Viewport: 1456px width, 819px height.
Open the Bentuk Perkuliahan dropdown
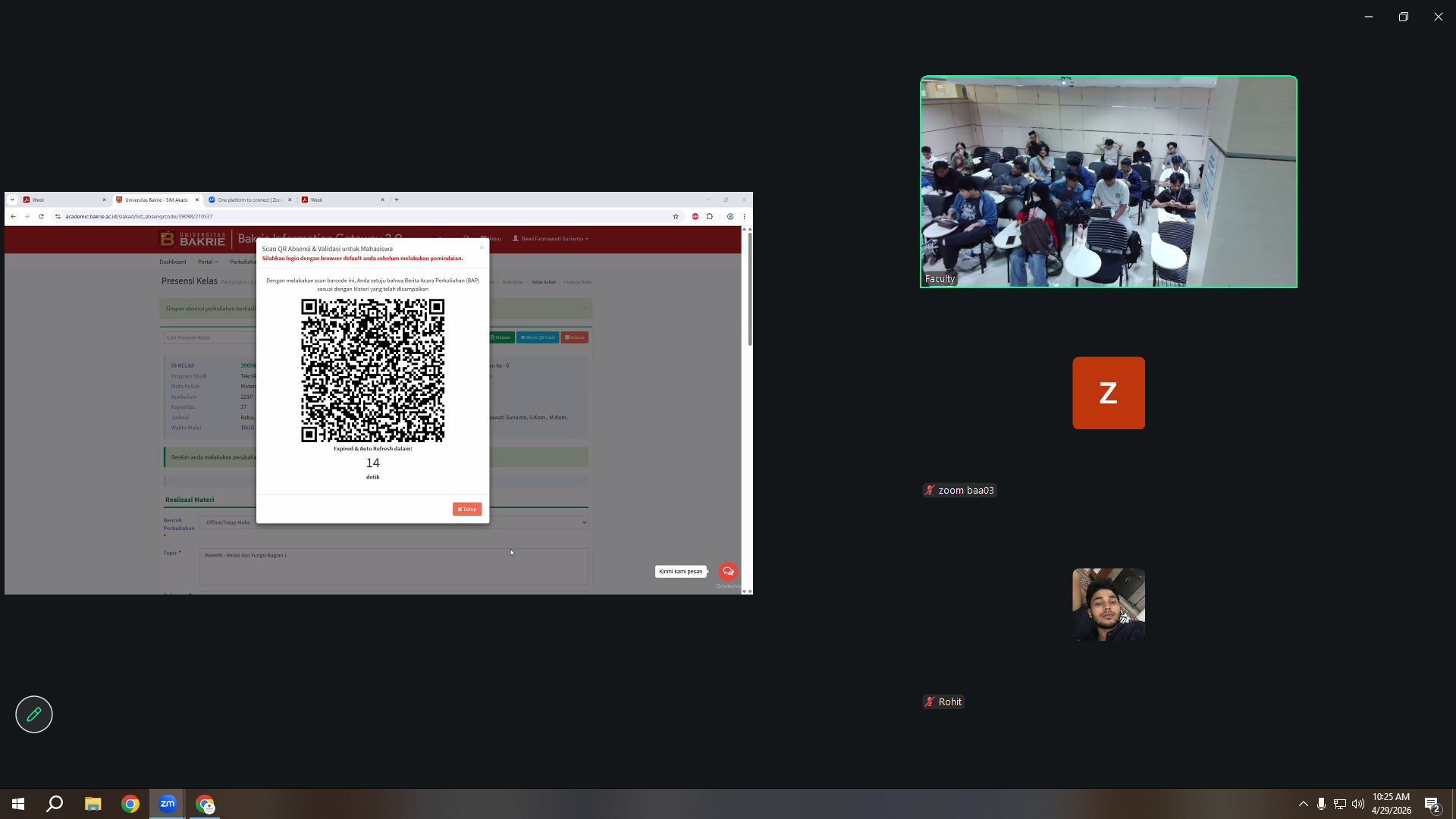394,522
